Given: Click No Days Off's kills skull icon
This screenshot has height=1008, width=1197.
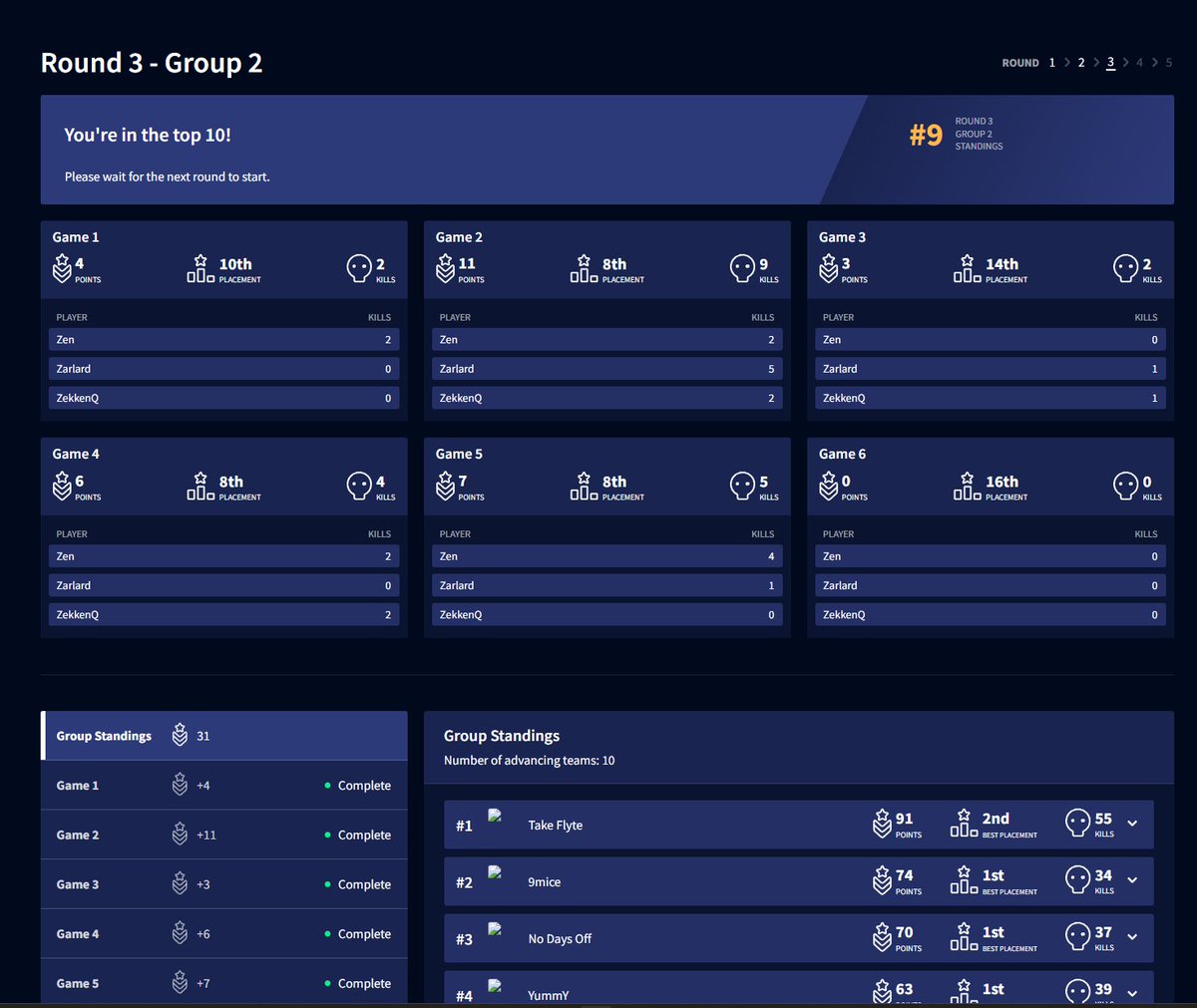Looking at the screenshot, I should point(1077,936).
